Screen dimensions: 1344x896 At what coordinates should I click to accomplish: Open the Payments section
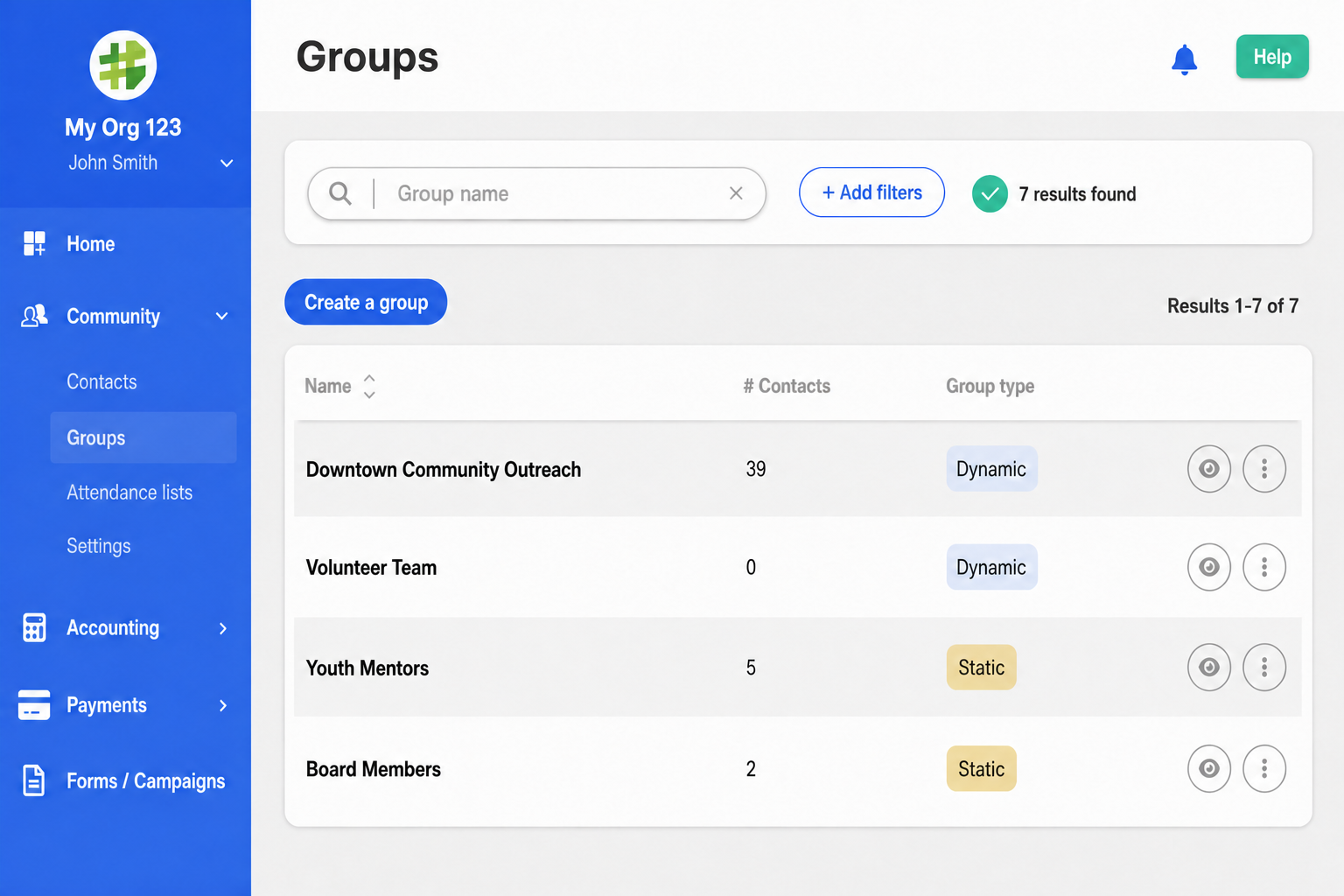(x=107, y=705)
